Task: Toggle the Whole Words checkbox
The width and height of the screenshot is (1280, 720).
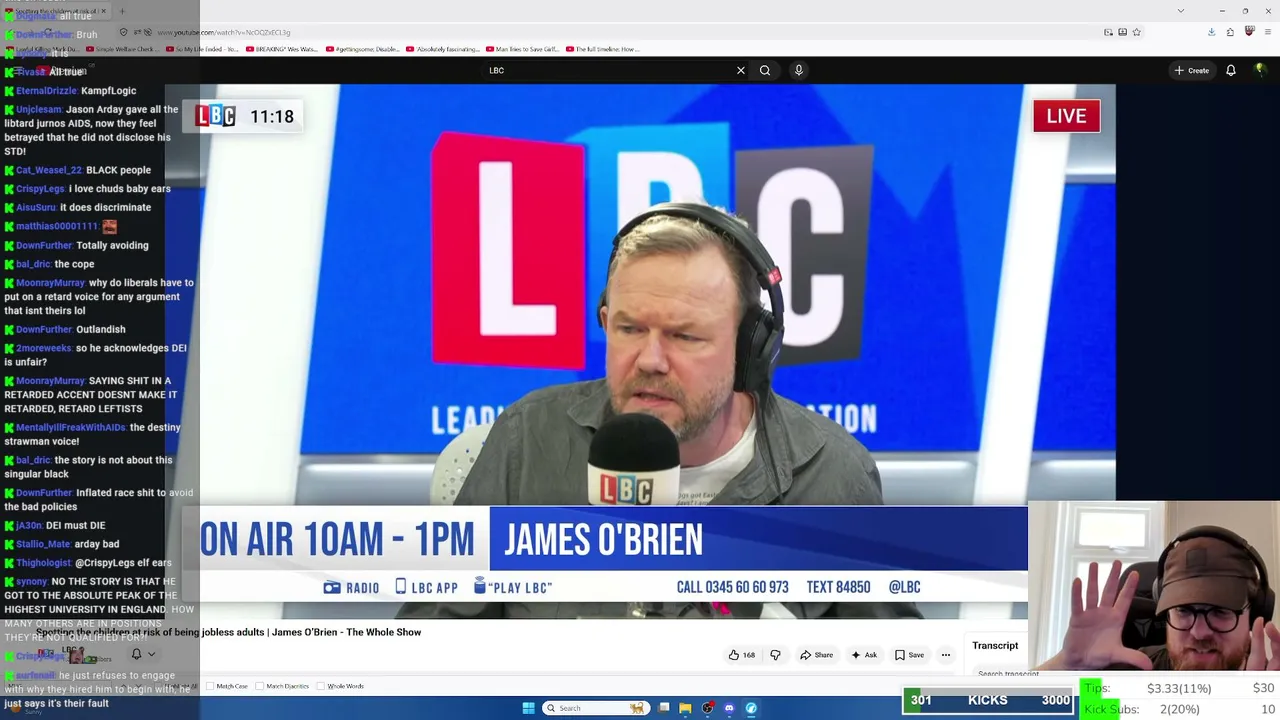Action: 322,686
